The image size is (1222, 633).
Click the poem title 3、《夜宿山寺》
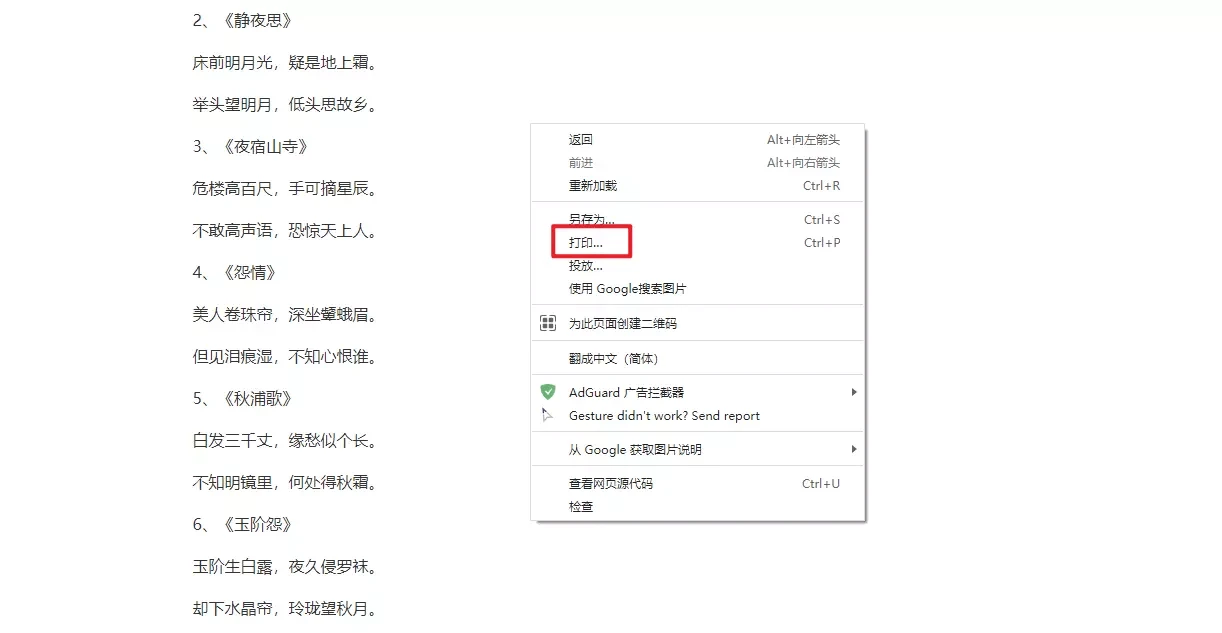tap(250, 146)
